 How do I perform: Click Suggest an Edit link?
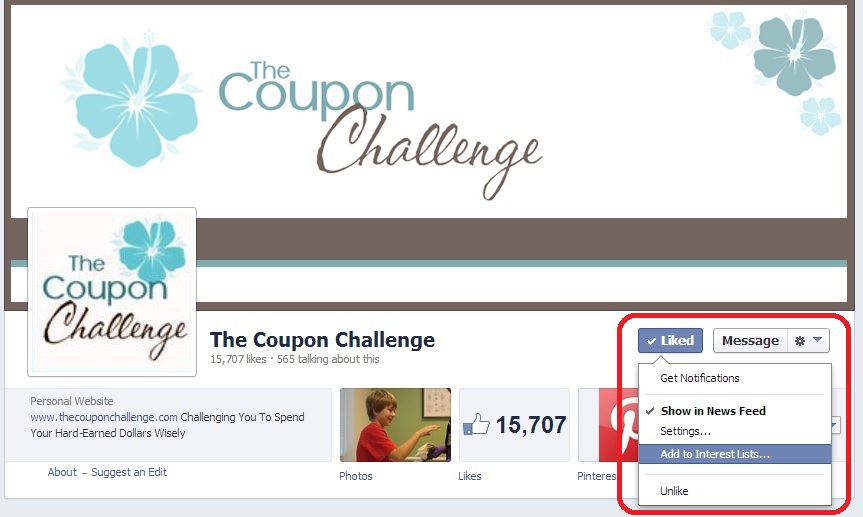(x=129, y=472)
